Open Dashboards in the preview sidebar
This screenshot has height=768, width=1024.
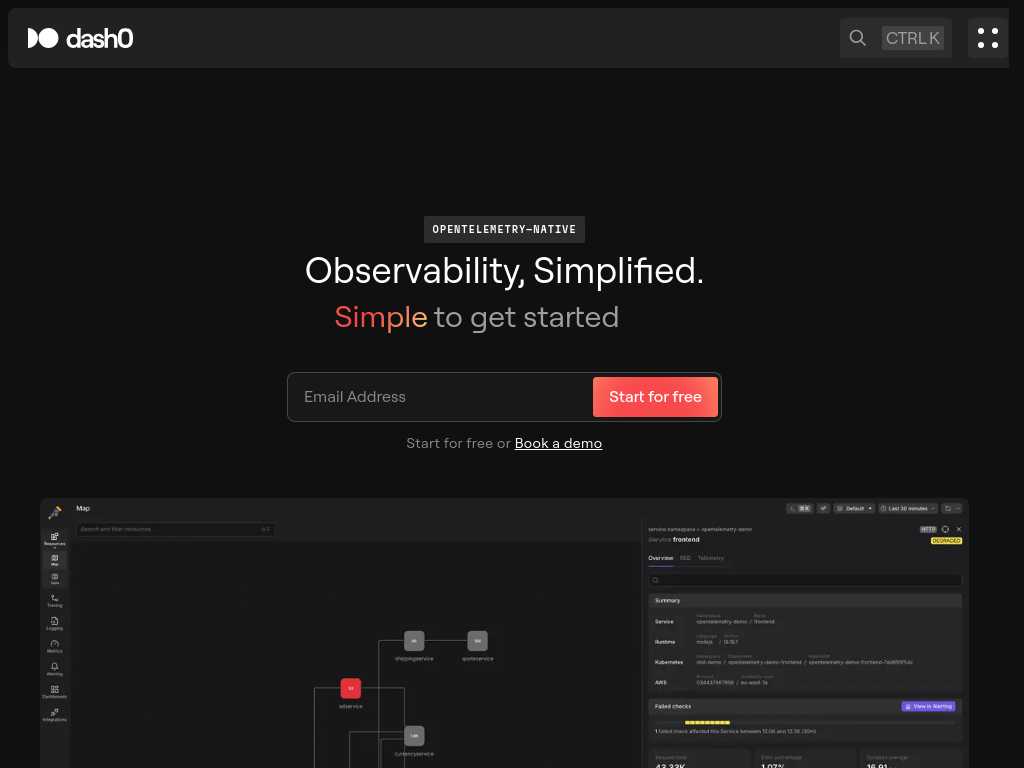pyautogui.click(x=55, y=692)
